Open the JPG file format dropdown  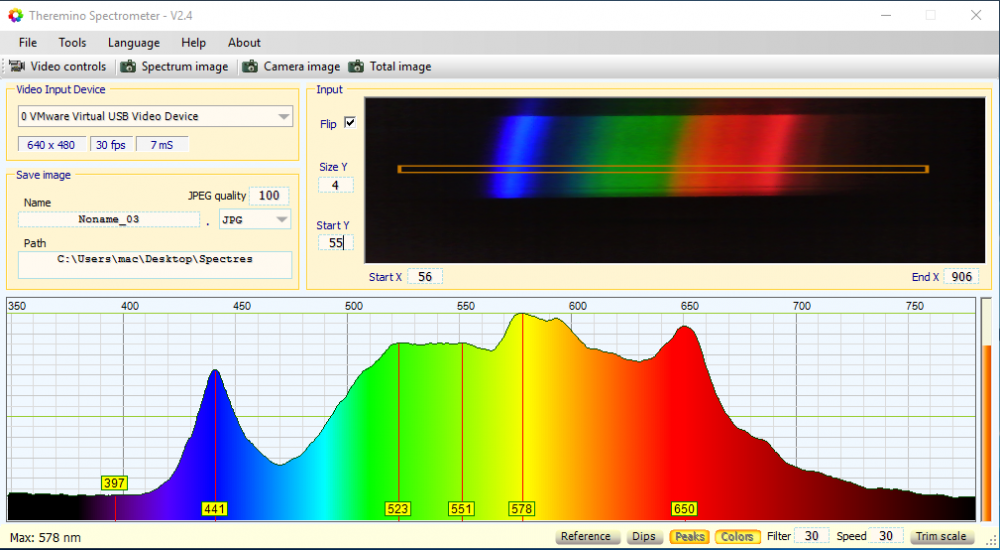pos(254,219)
